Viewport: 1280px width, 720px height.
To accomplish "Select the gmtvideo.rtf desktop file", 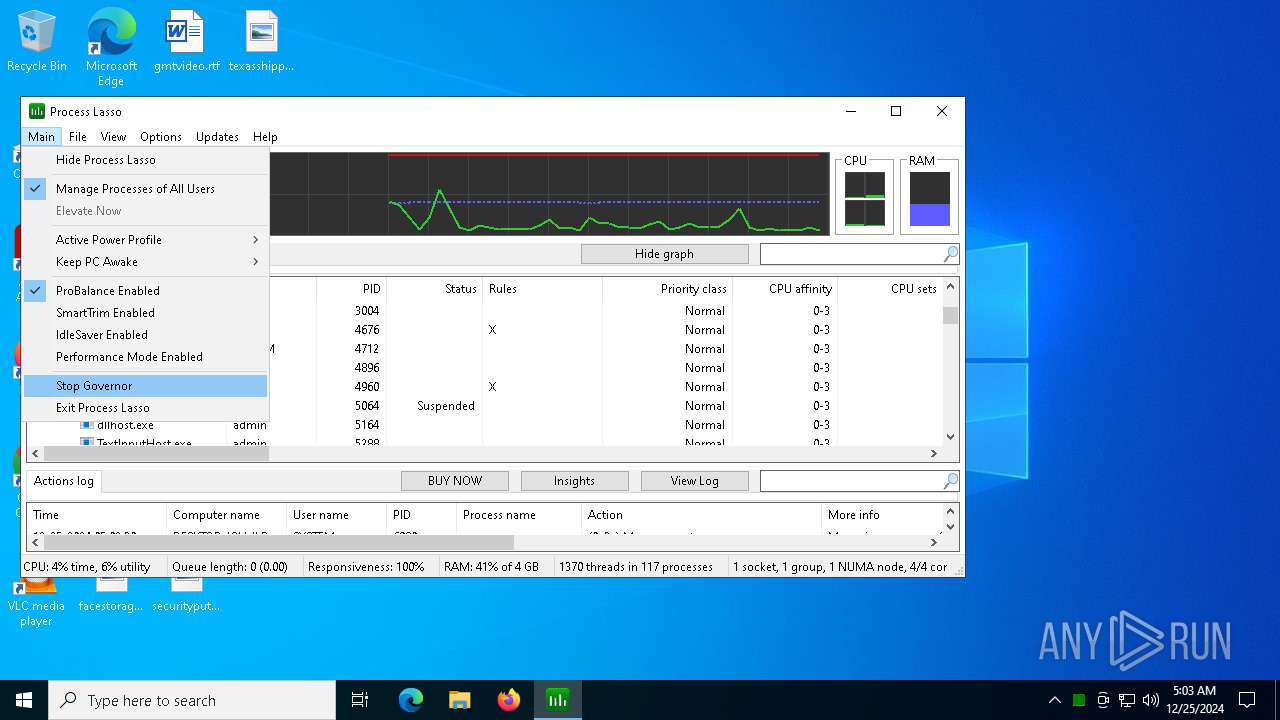I will click(186, 41).
